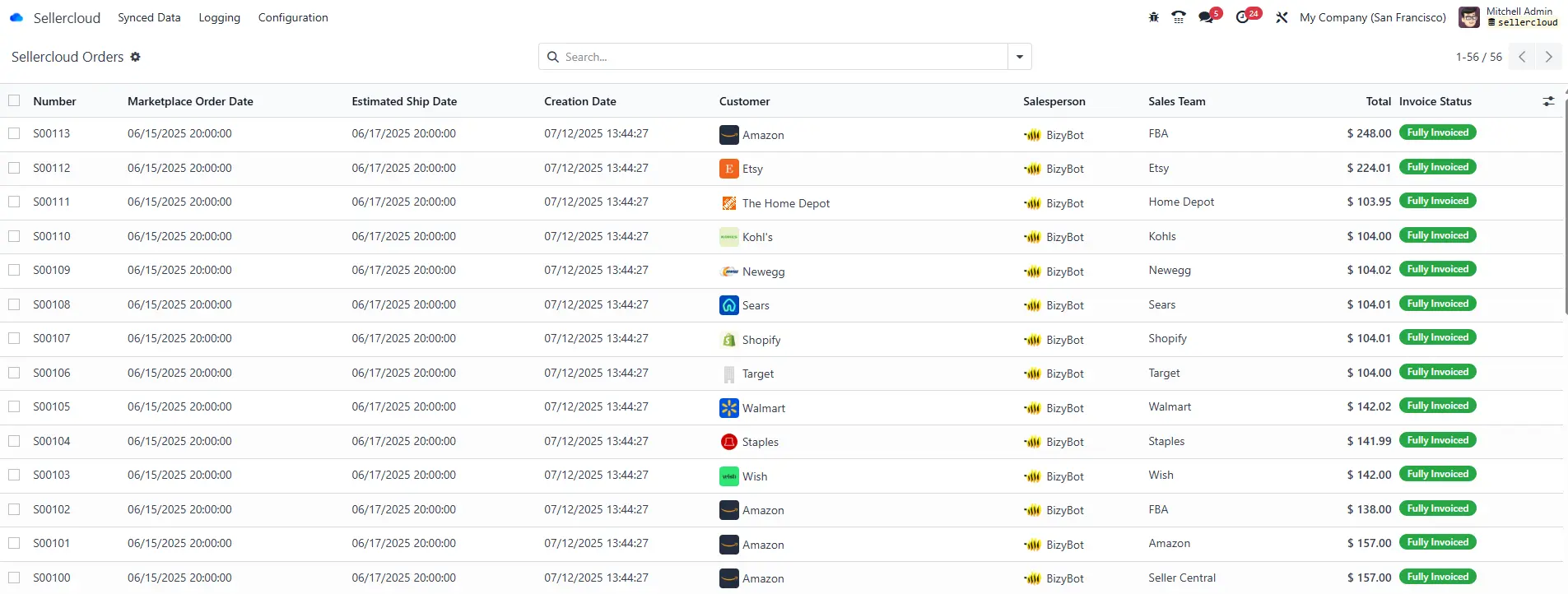Click the Sears customer logo
1568x594 pixels.
pyautogui.click(x=729, y=305)
